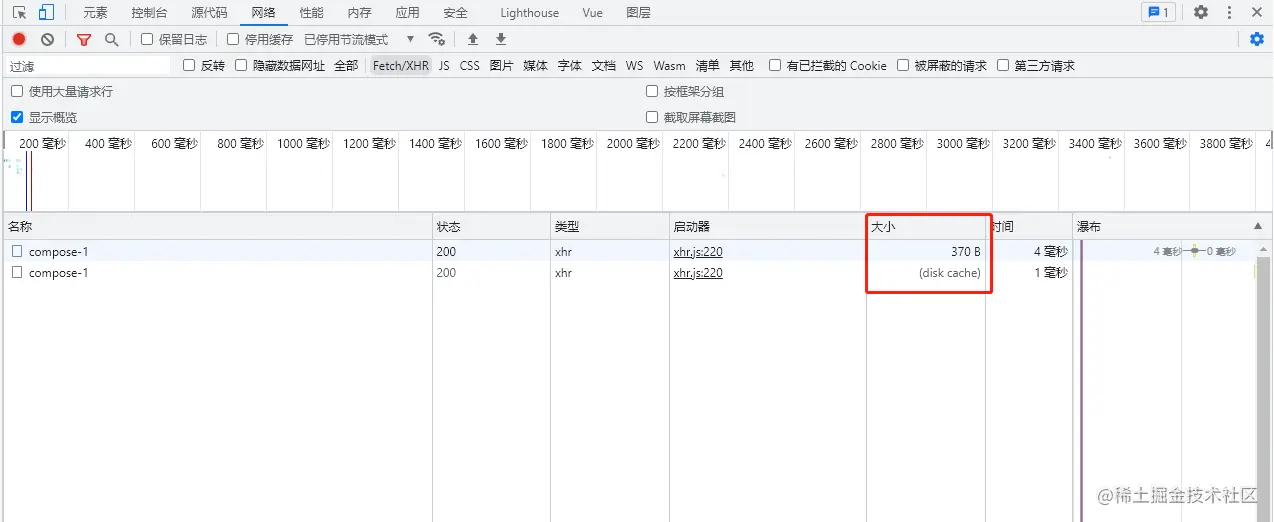
Task: Filter requests by 文档 type
Action: click(604, 66)
